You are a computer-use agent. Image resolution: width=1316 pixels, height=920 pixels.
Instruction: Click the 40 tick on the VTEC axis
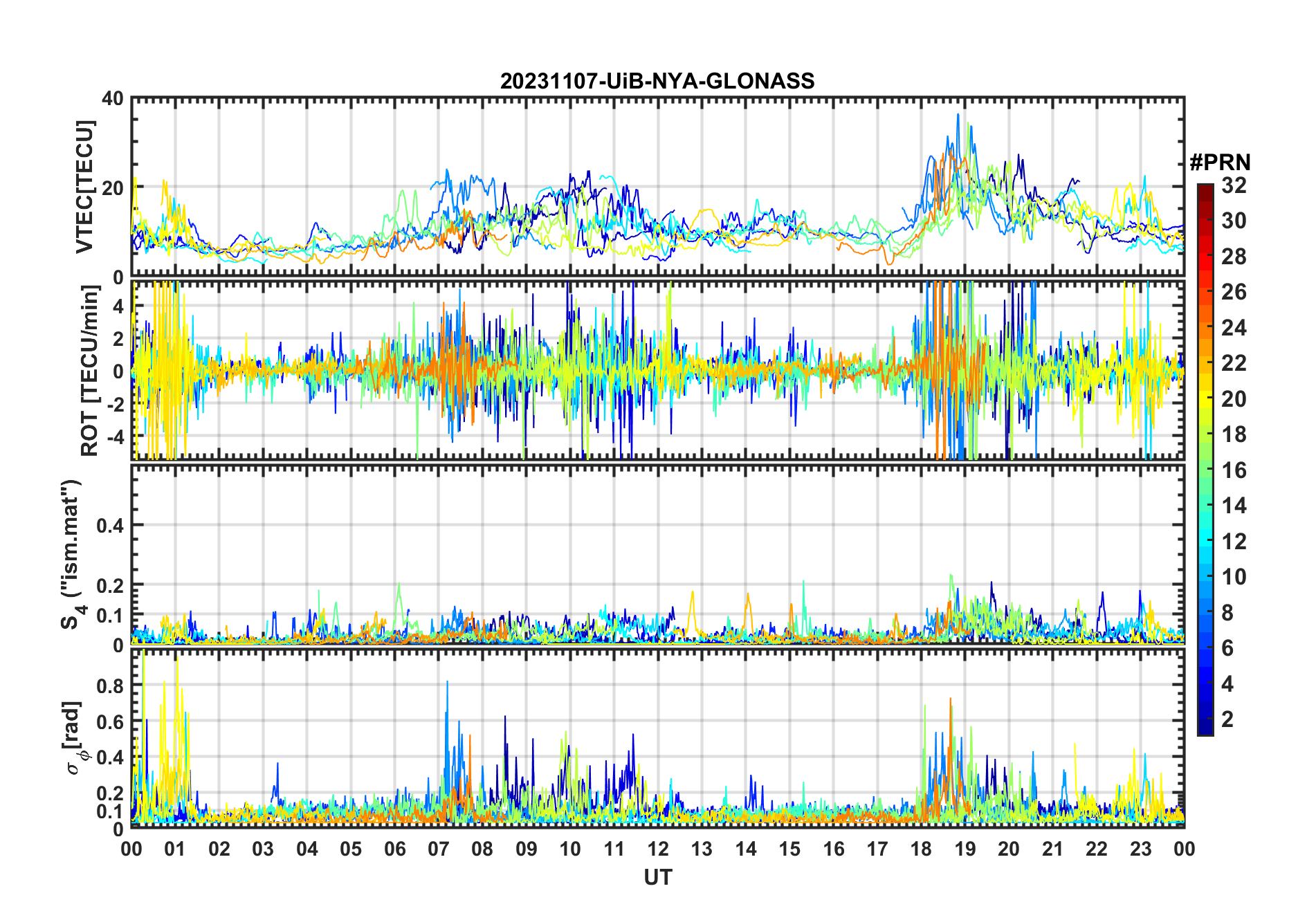[113, 99]
